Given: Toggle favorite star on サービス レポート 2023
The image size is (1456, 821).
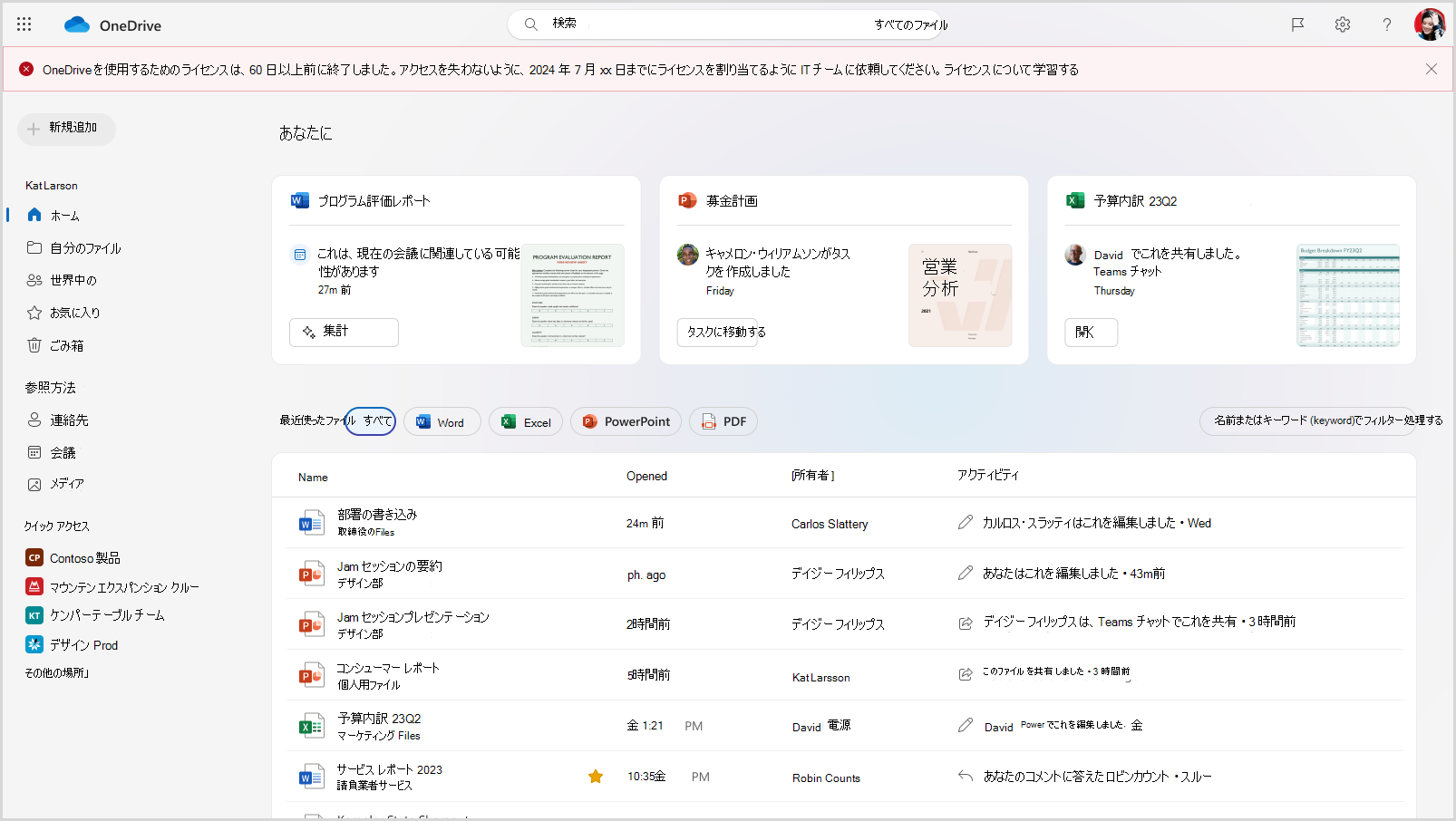Looking at the screenshot, I should click(596, 777).
